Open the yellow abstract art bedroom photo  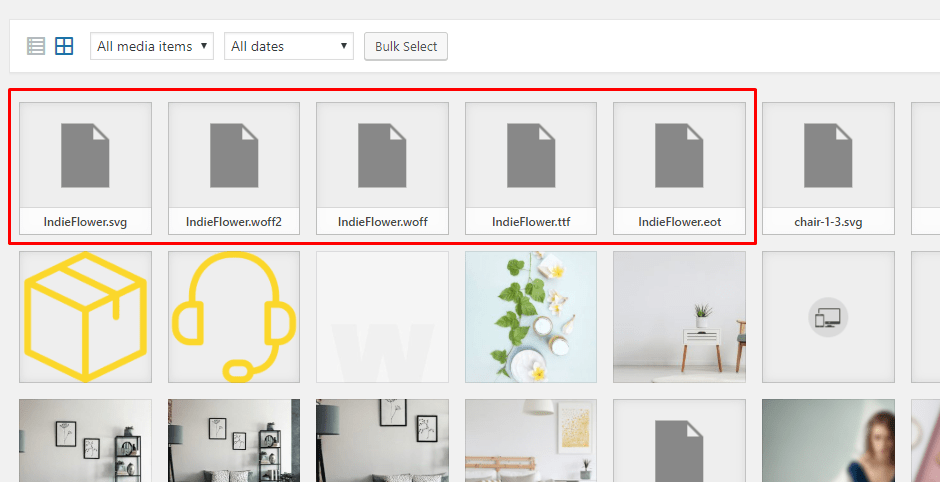531,441
